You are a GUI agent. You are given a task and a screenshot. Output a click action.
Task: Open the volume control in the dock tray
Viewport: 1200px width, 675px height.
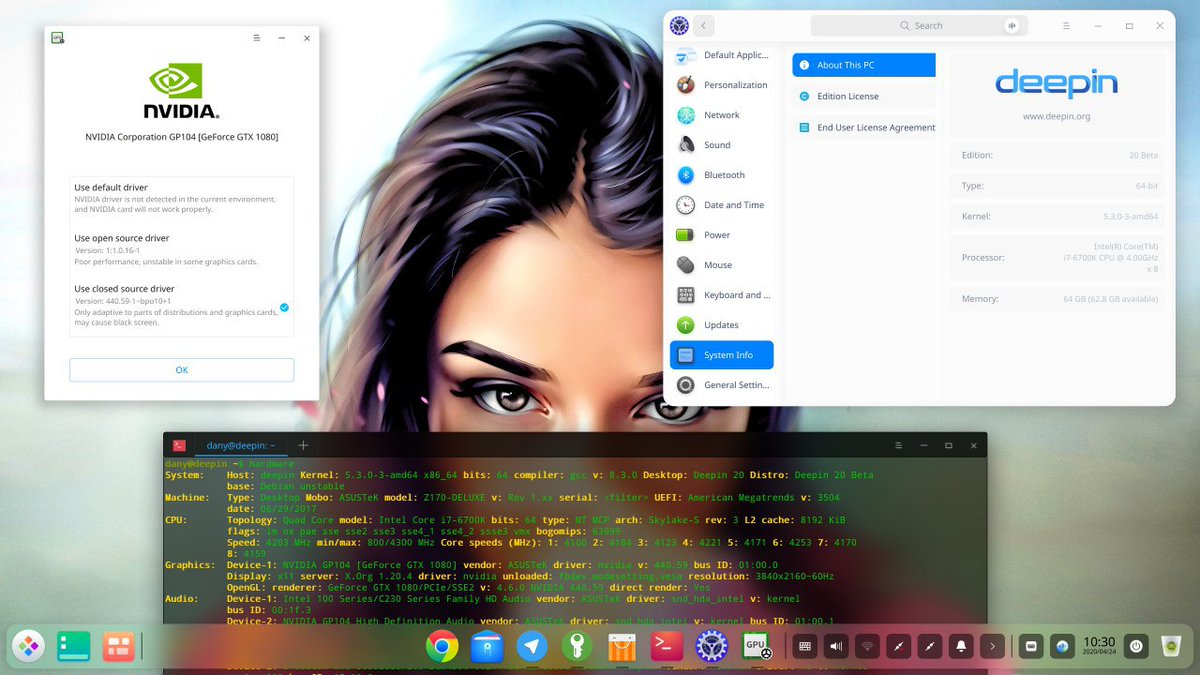point(834,647)
